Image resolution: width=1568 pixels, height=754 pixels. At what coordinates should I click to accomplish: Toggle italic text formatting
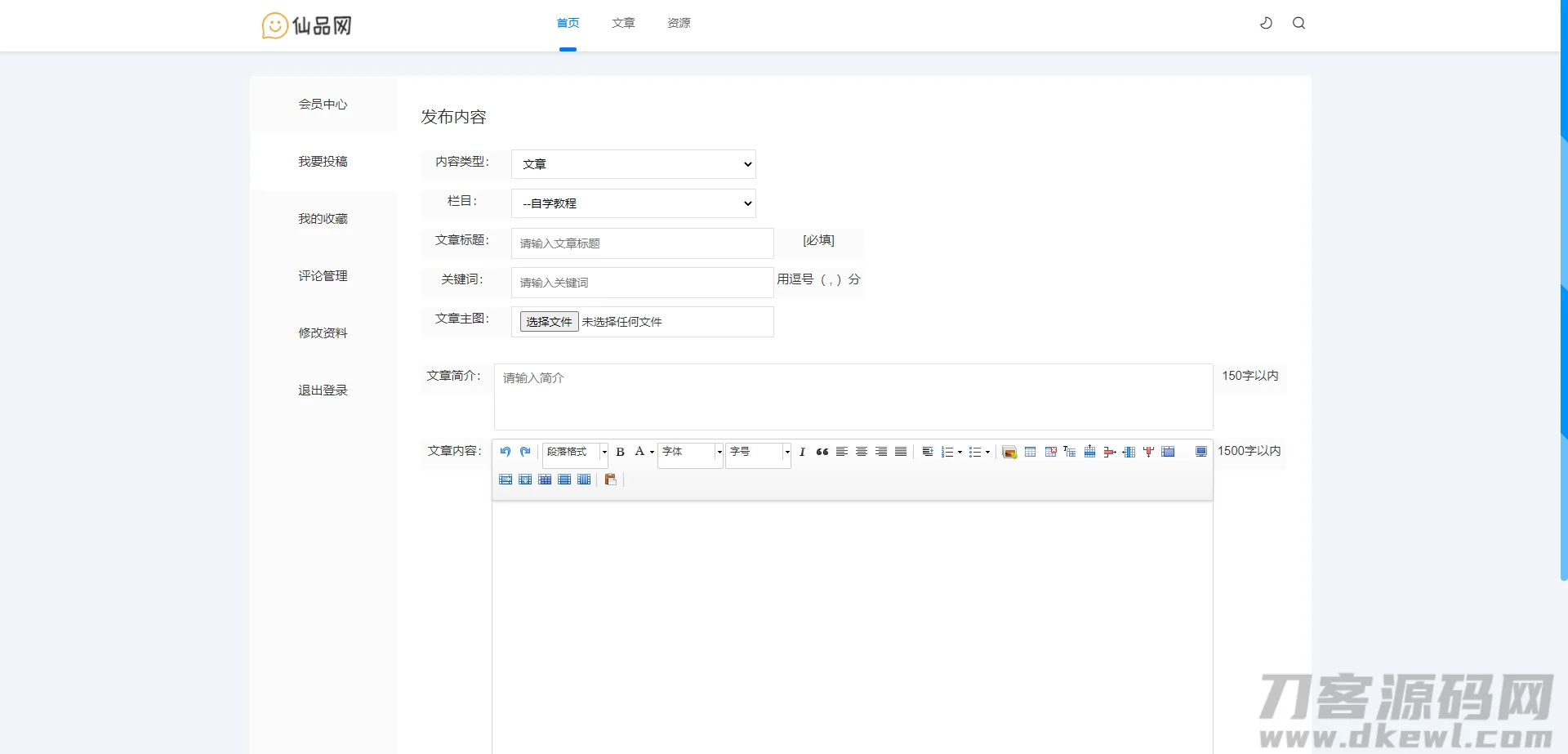tap(802, 452)
